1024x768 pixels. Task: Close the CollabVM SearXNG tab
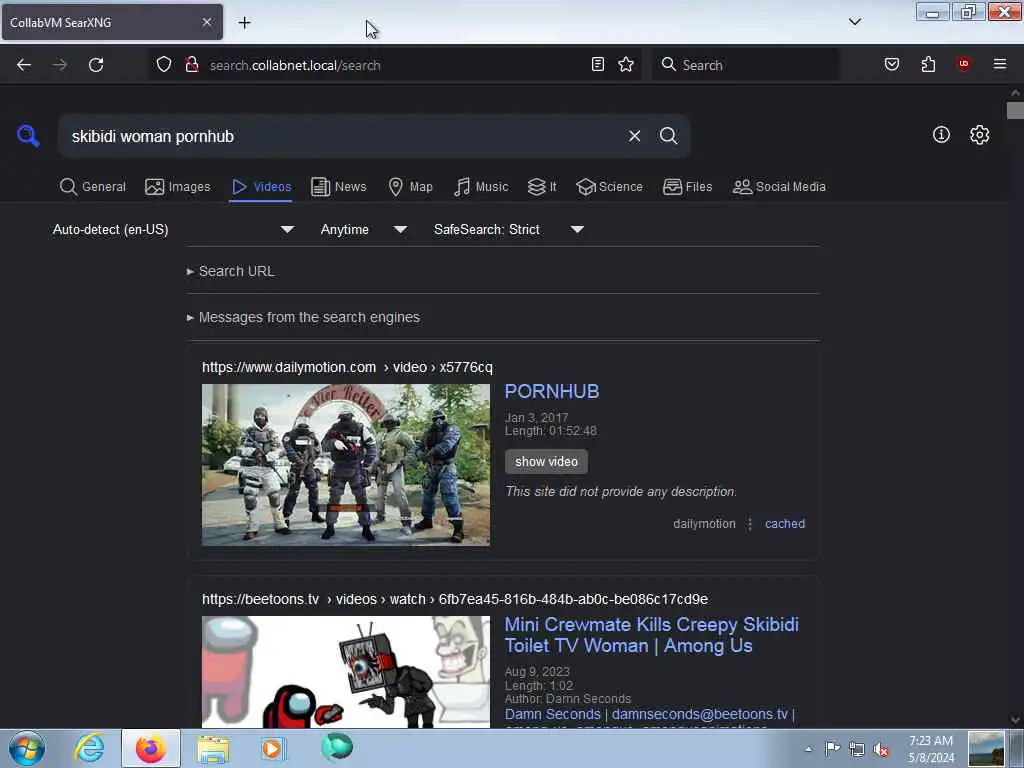[207, 22]
